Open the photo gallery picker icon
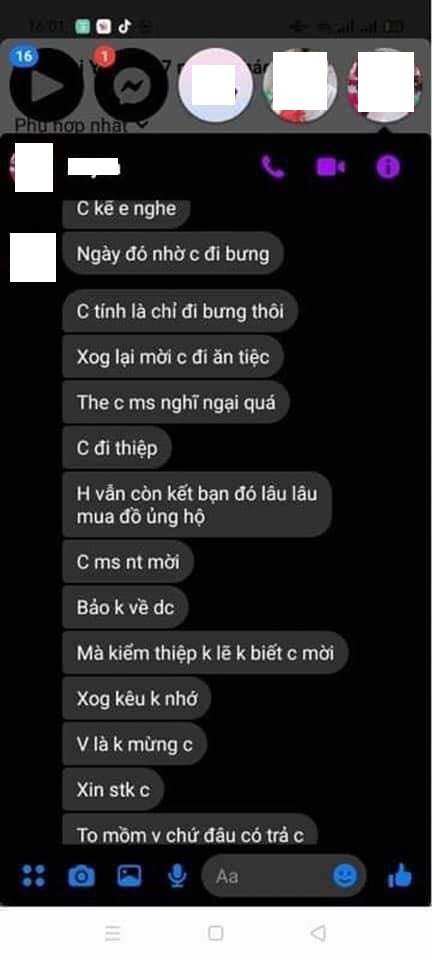 pyautogui.click(x=130, y=876)
